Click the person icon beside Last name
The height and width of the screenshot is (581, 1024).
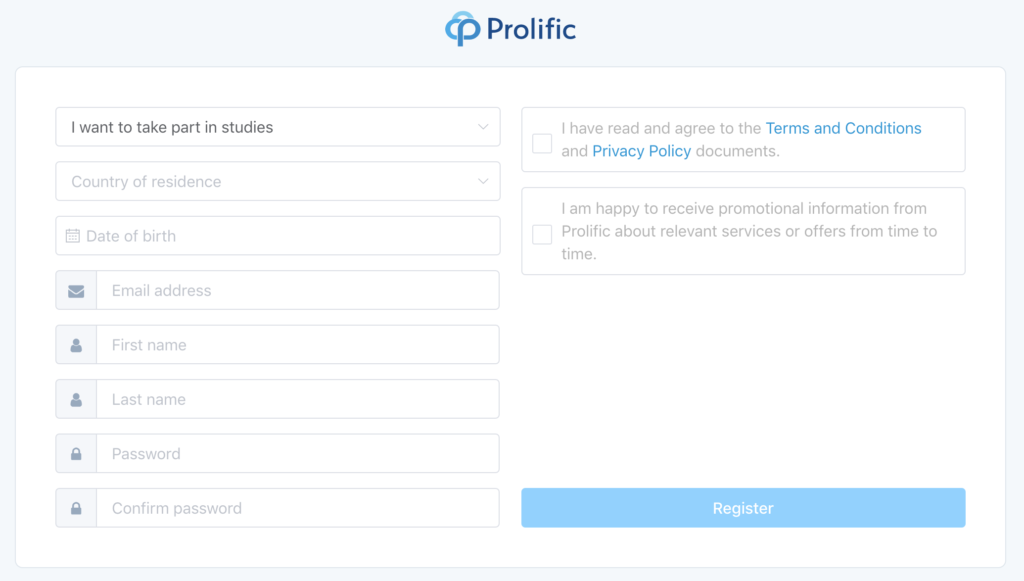(x=76, y=399)
